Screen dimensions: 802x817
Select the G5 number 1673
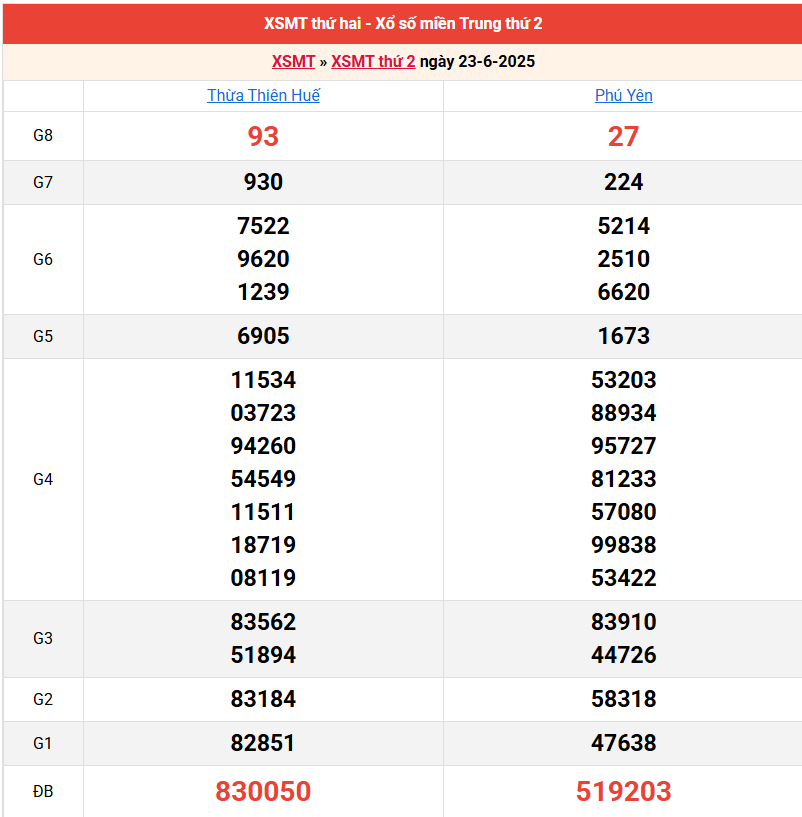point(623,336)
